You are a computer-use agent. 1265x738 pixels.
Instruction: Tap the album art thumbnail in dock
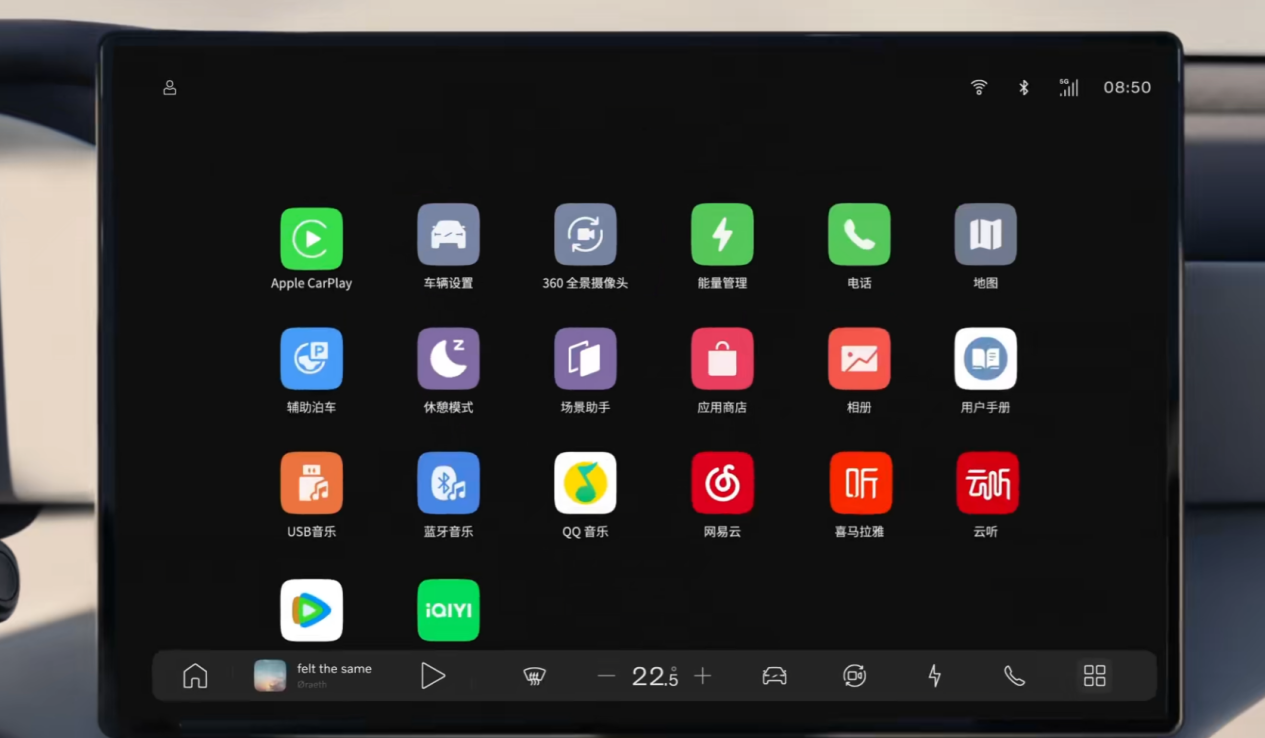click(x=270, y=676)
